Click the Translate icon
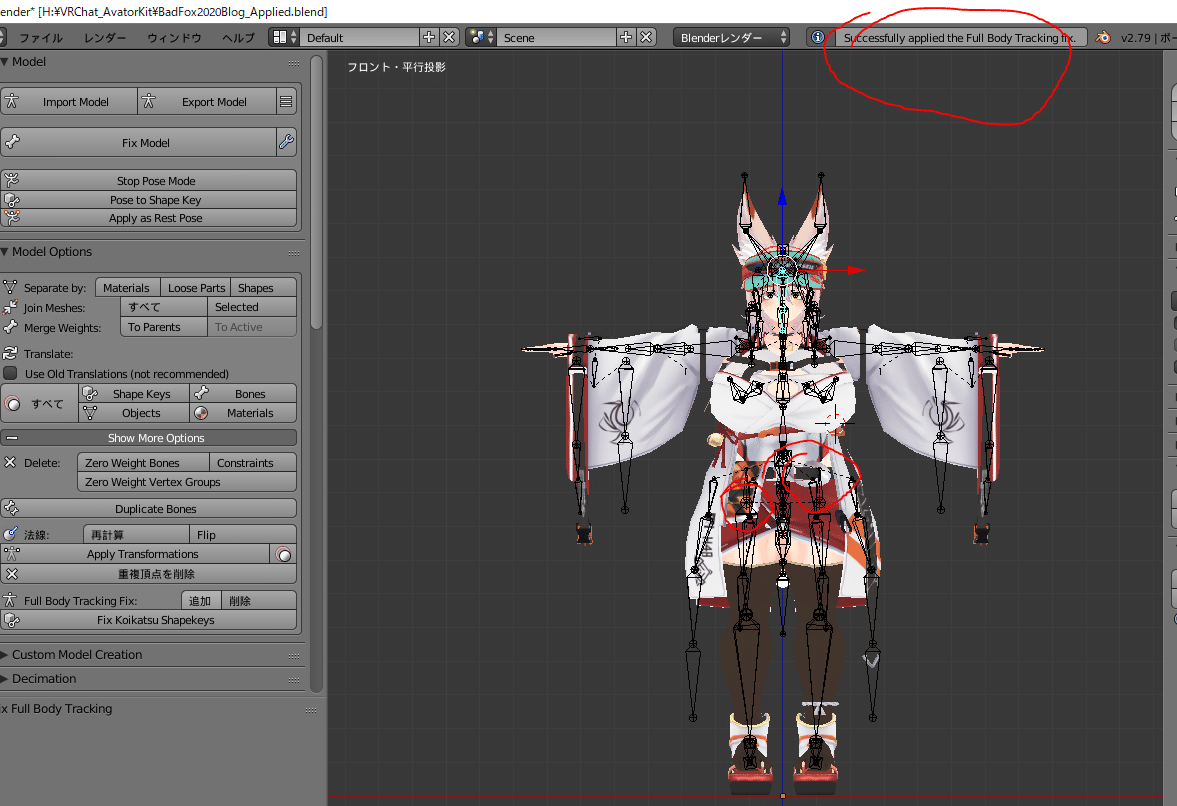Image resolution: width=1177 pixels, height=806 pixels. 10,353
